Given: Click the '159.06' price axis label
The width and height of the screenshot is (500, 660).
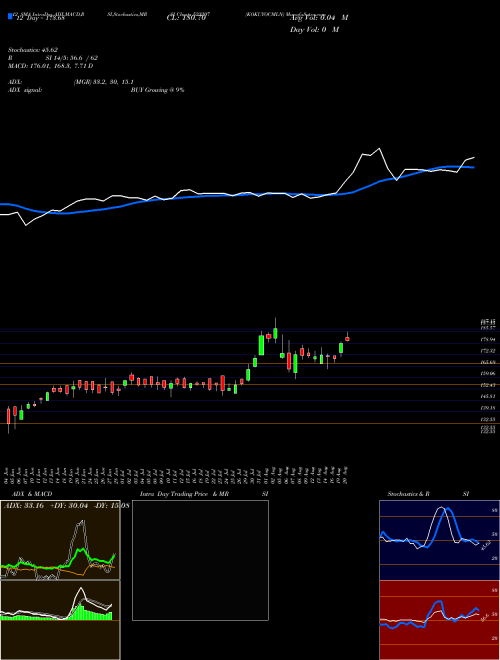Looking at the screenshot, I should (487, 374).
